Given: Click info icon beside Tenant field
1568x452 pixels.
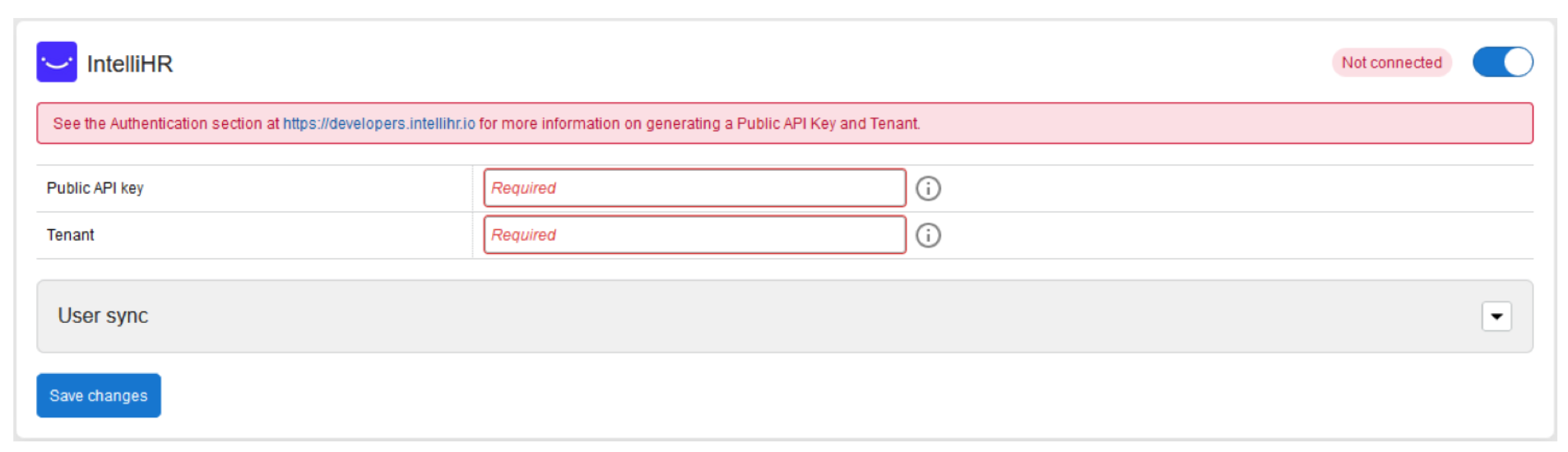Looking at the screenshot, I should pyautogui.click(x=928, y=235).
